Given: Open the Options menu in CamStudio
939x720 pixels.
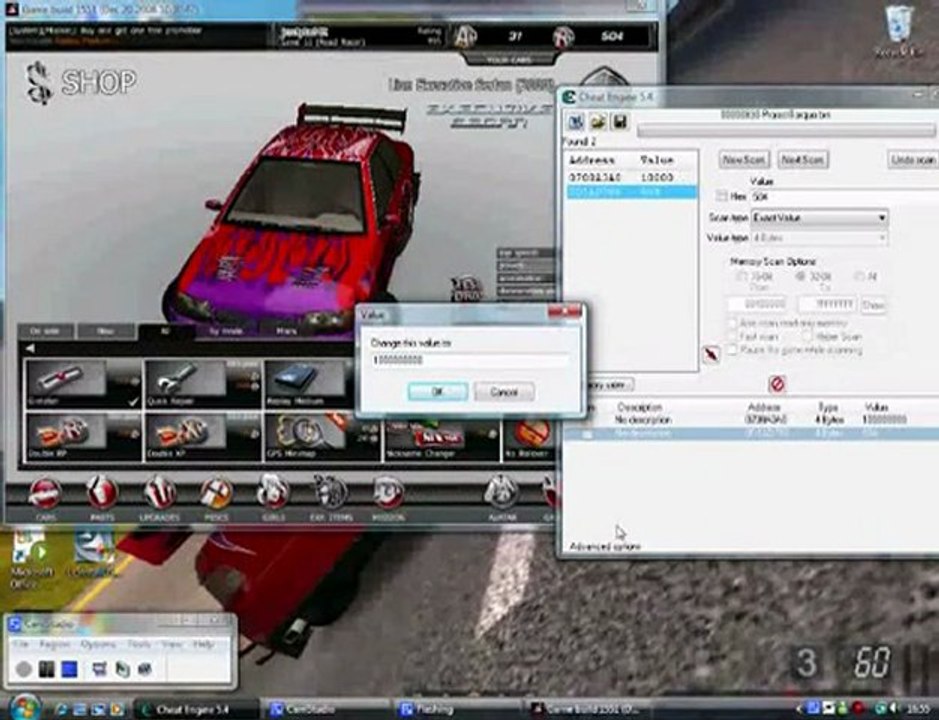Looking at the screenshot, I should 98,645.
